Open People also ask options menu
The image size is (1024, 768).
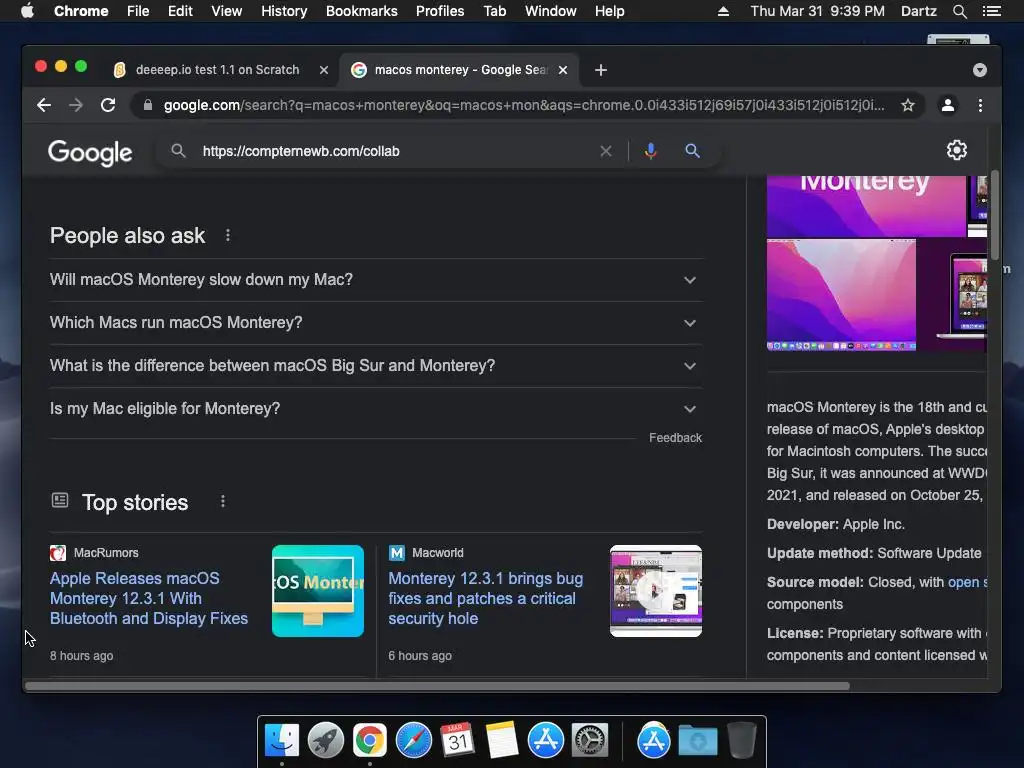[x=227, y=235]
